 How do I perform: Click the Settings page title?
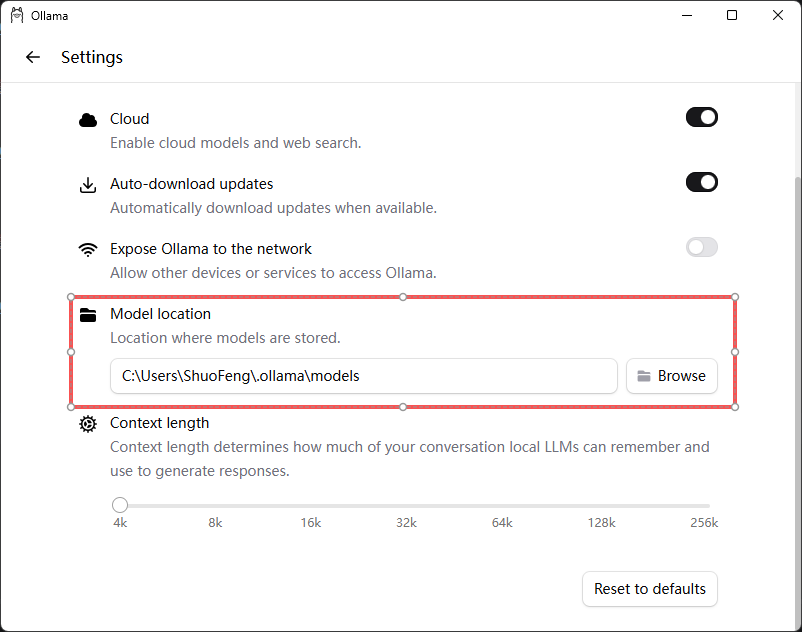click(x=92, y=57)
